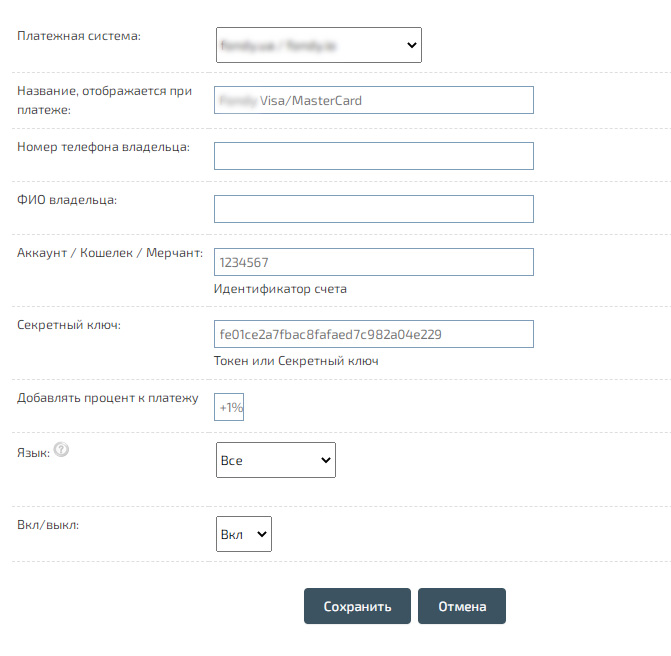The width and height of the screenshot is (671, 656).
Task: Click the Номер телефона владельца label text
Action: click(103, 147)
